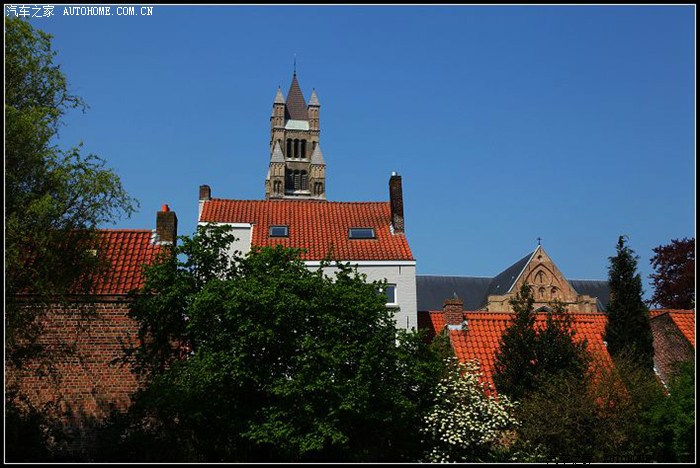
Task: Click the Chinese 汽车之家 watermark logo
Action: point(30,12)
